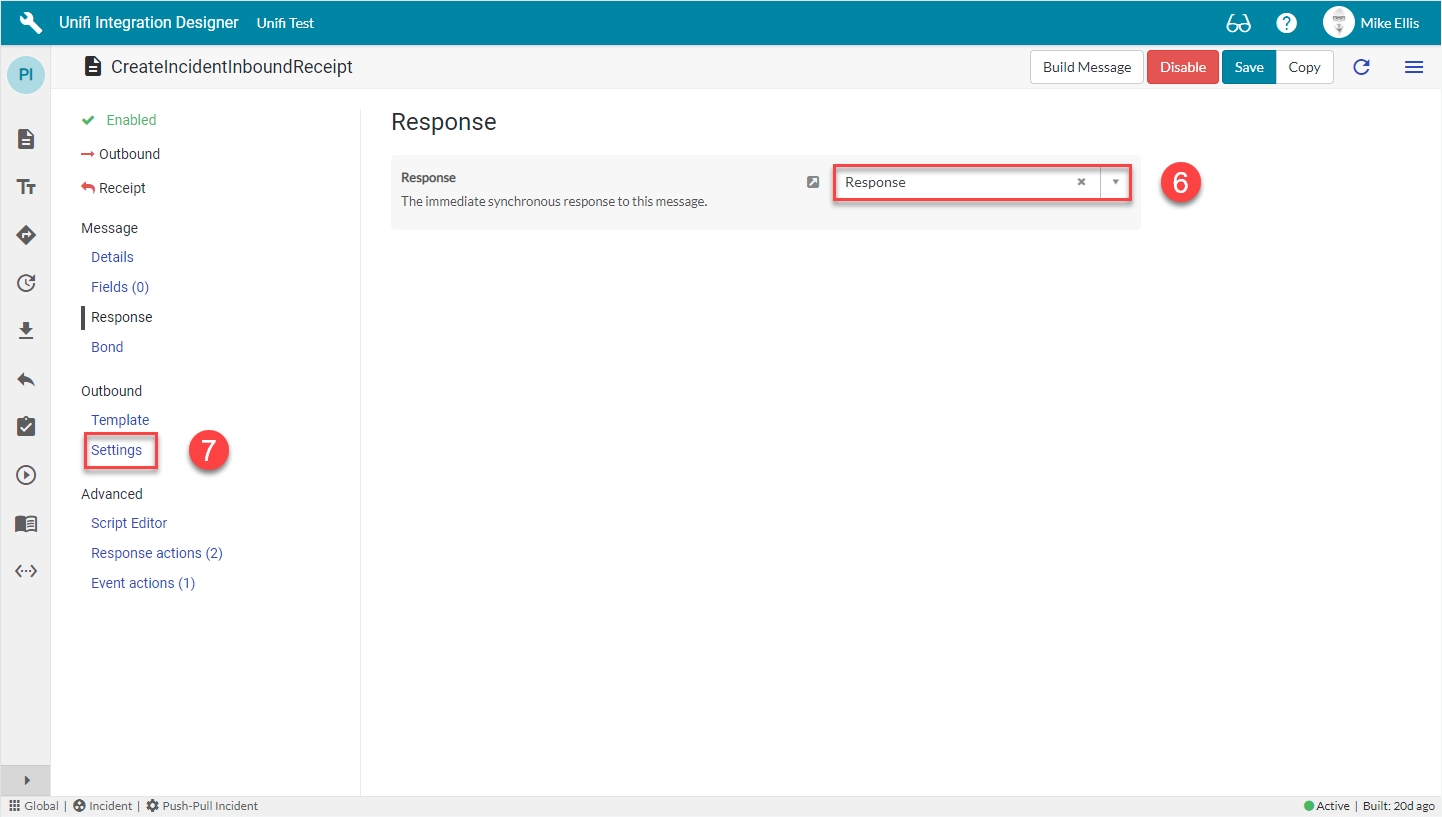This screenshot has width=1442, height=817.
Task: Open the help question mark icon
Action: coord(1286,23)
